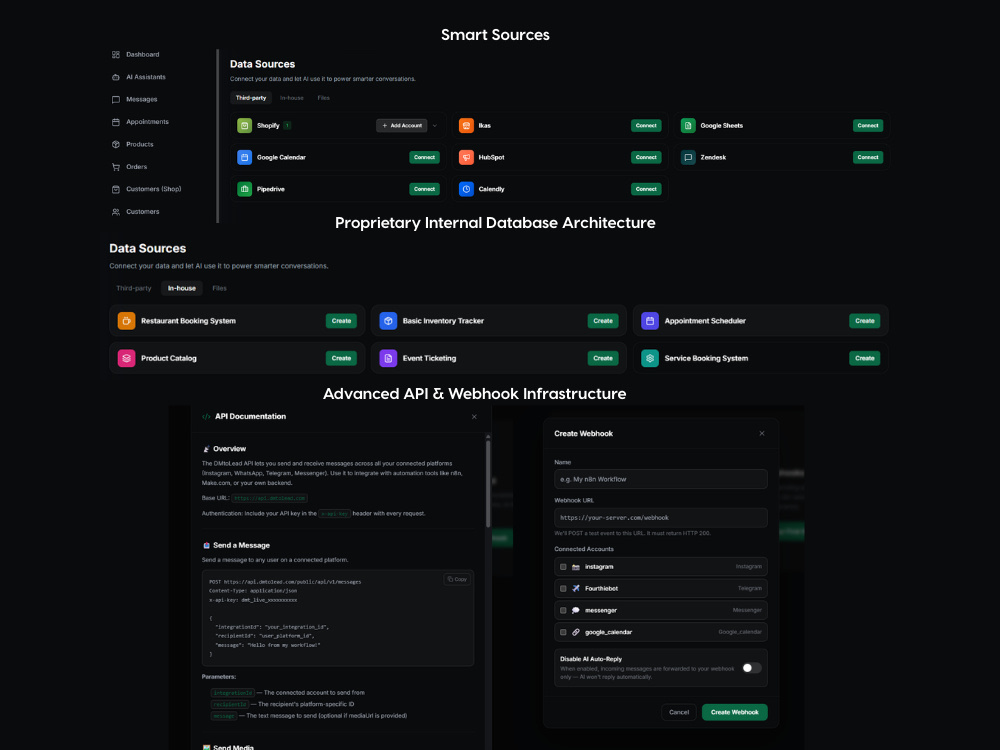Screen dimensions: 1000x750
Task: Create Restaurant Booking System
Action: coord(341,321)
